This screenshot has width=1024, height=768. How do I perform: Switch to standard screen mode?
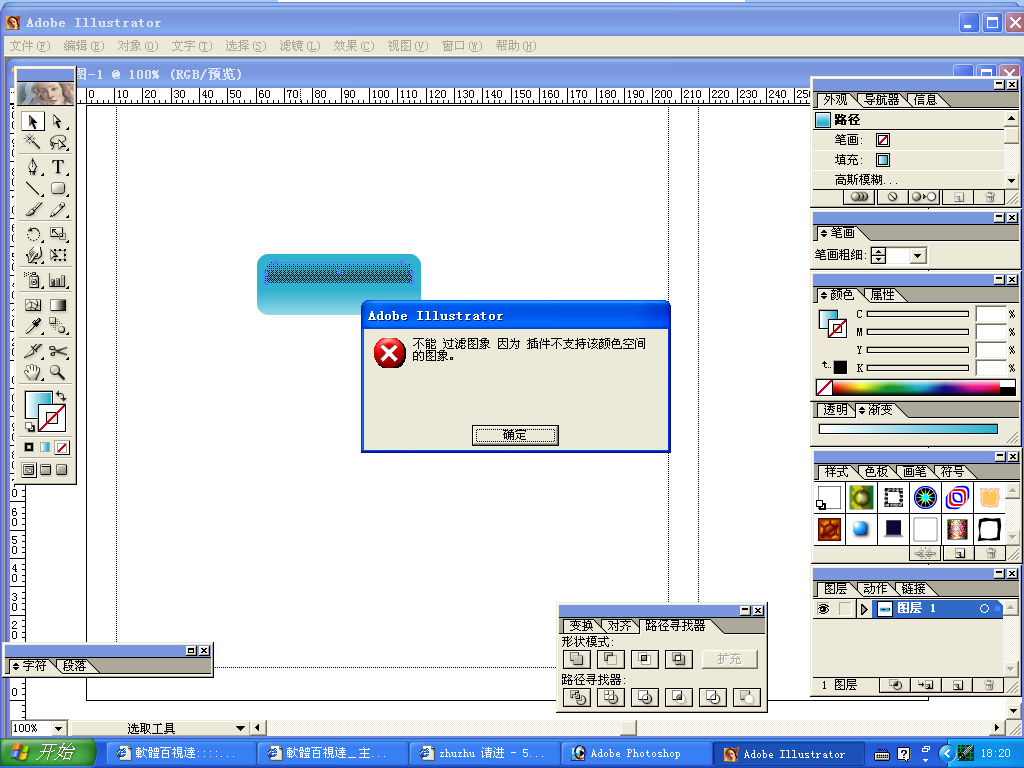point(29,470)
